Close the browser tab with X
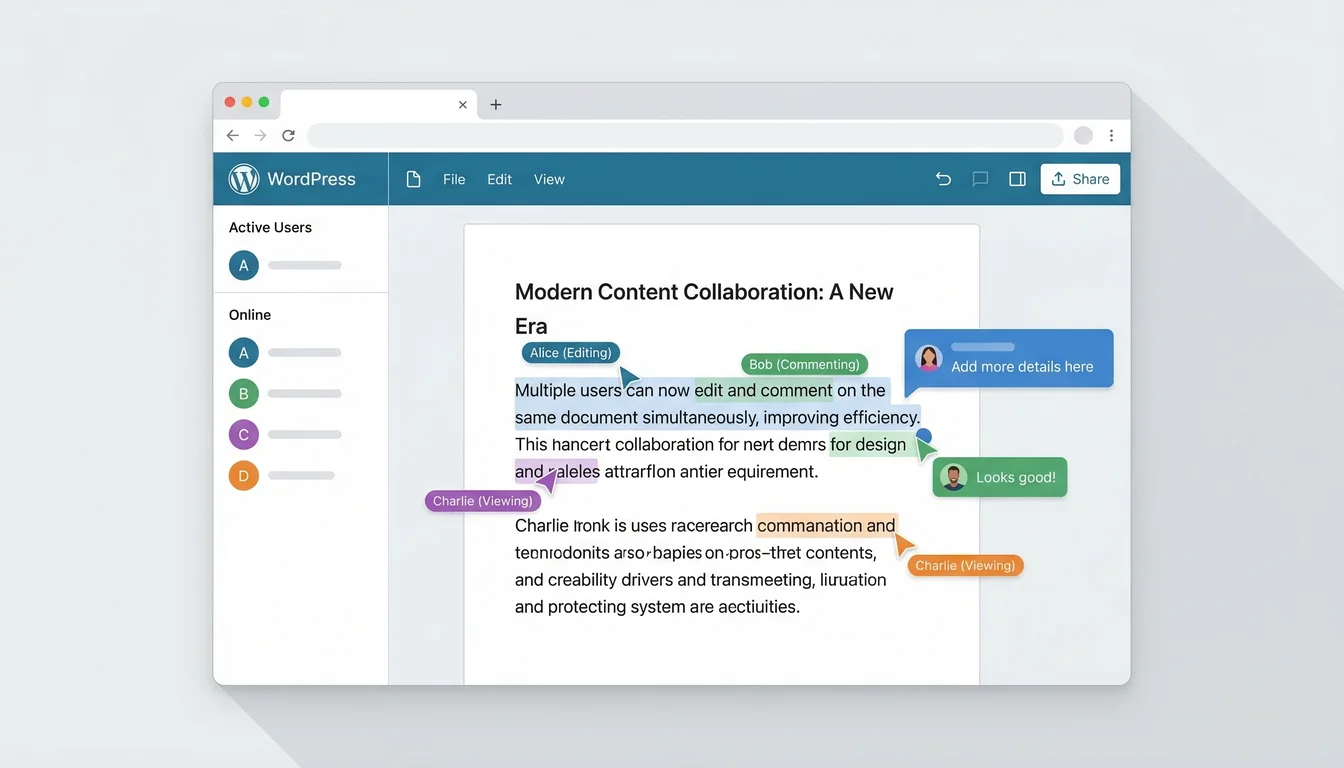This screenshot has width=1344, height=768. click(x=462, y=104)
